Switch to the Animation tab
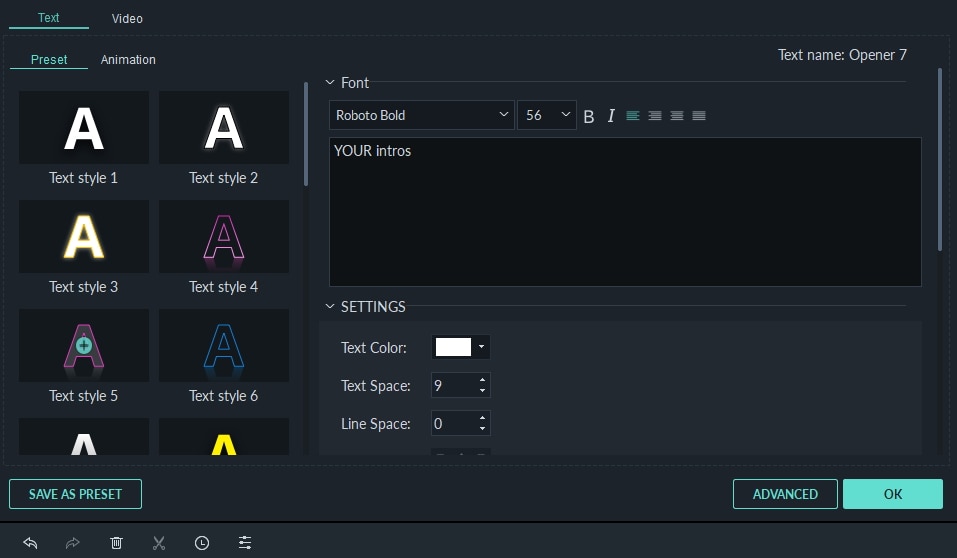 [x=128, y=60]
